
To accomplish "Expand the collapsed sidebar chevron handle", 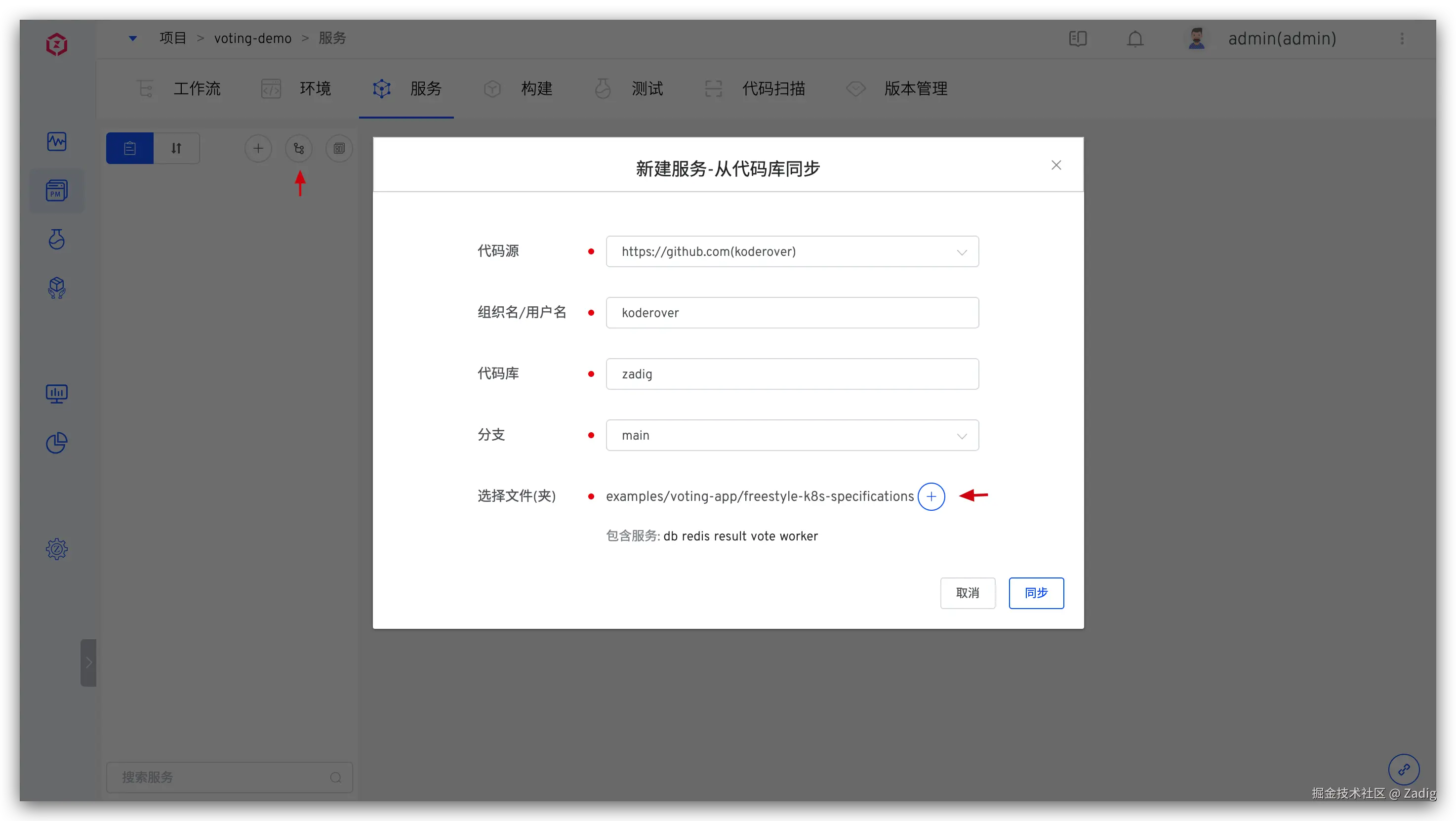I will [88, 663].
